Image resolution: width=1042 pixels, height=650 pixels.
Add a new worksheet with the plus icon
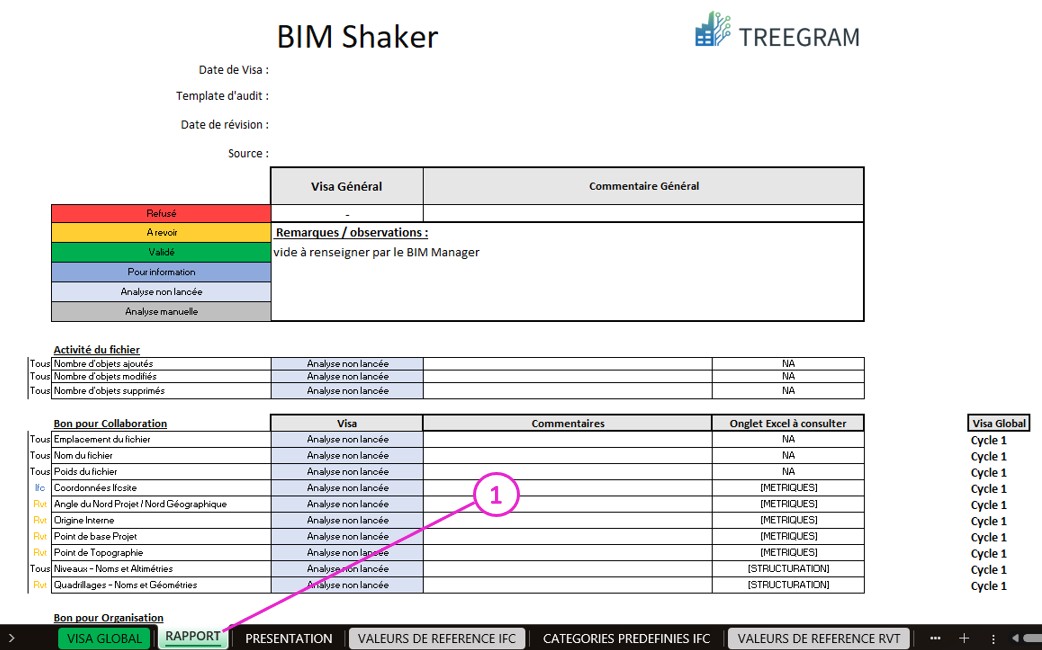pyautogui.click(x=962, y=637)
